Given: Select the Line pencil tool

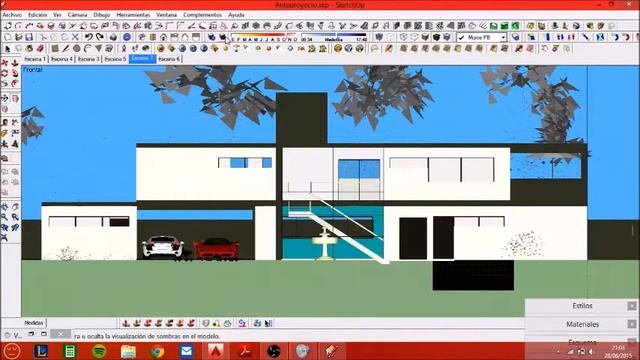Looking at the screenshot, I should (x=65, y=49).
